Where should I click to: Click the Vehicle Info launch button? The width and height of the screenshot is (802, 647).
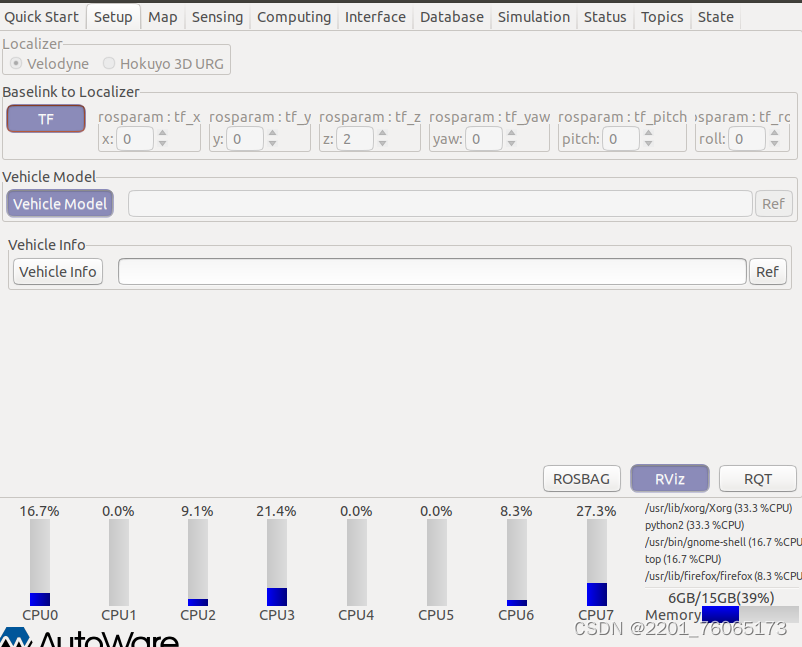(x=57, y=271)
